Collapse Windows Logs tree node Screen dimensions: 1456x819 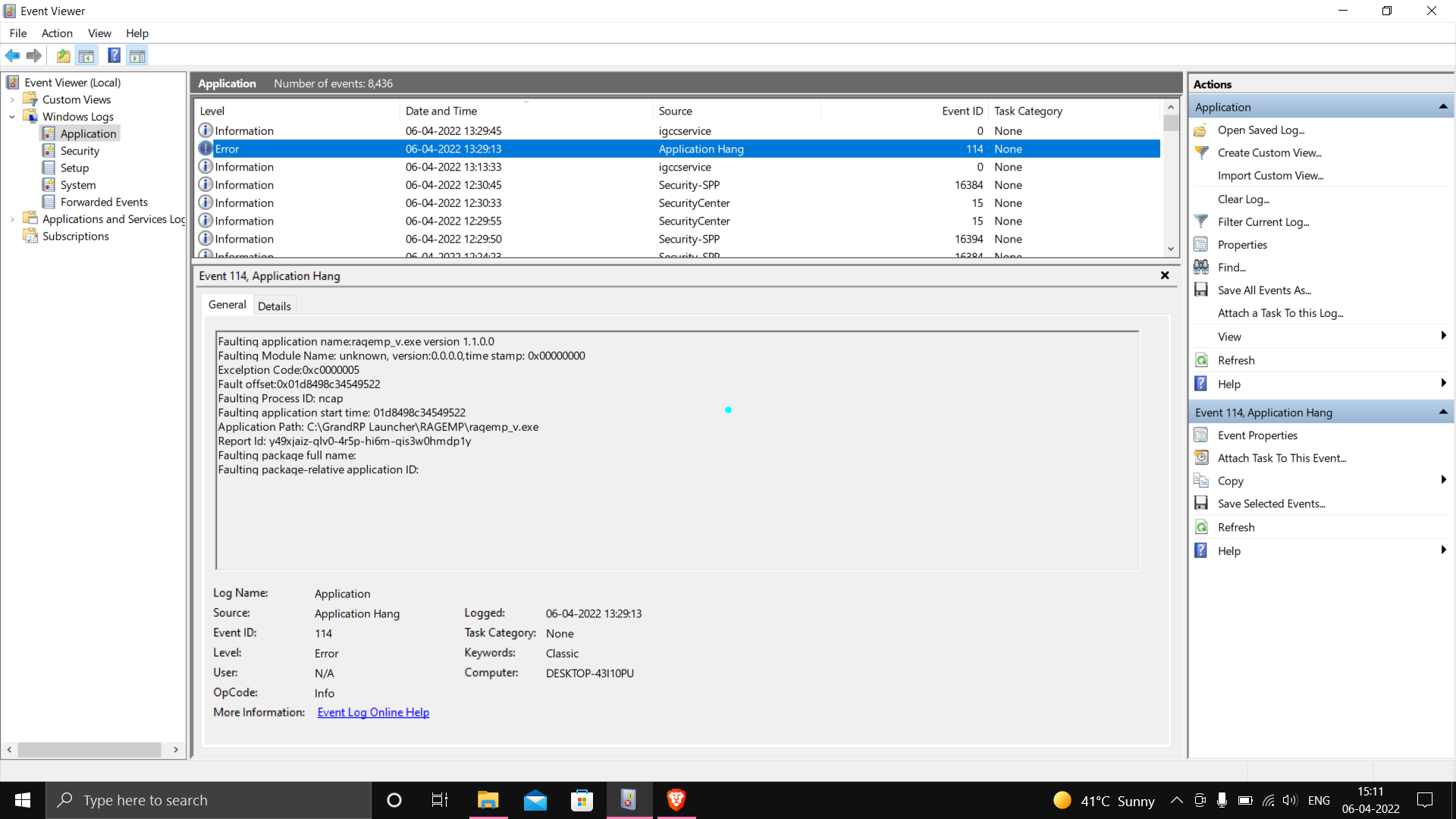[x=12, y=117]
